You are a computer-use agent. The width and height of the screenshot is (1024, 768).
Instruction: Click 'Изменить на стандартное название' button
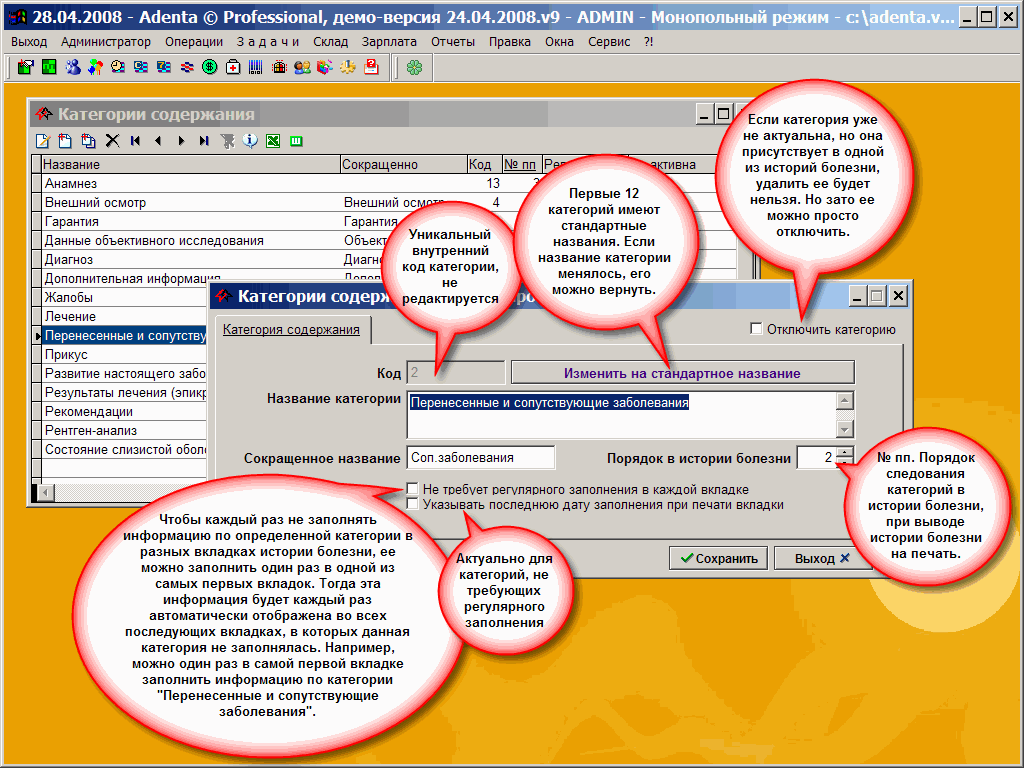(x=682, y=373)
